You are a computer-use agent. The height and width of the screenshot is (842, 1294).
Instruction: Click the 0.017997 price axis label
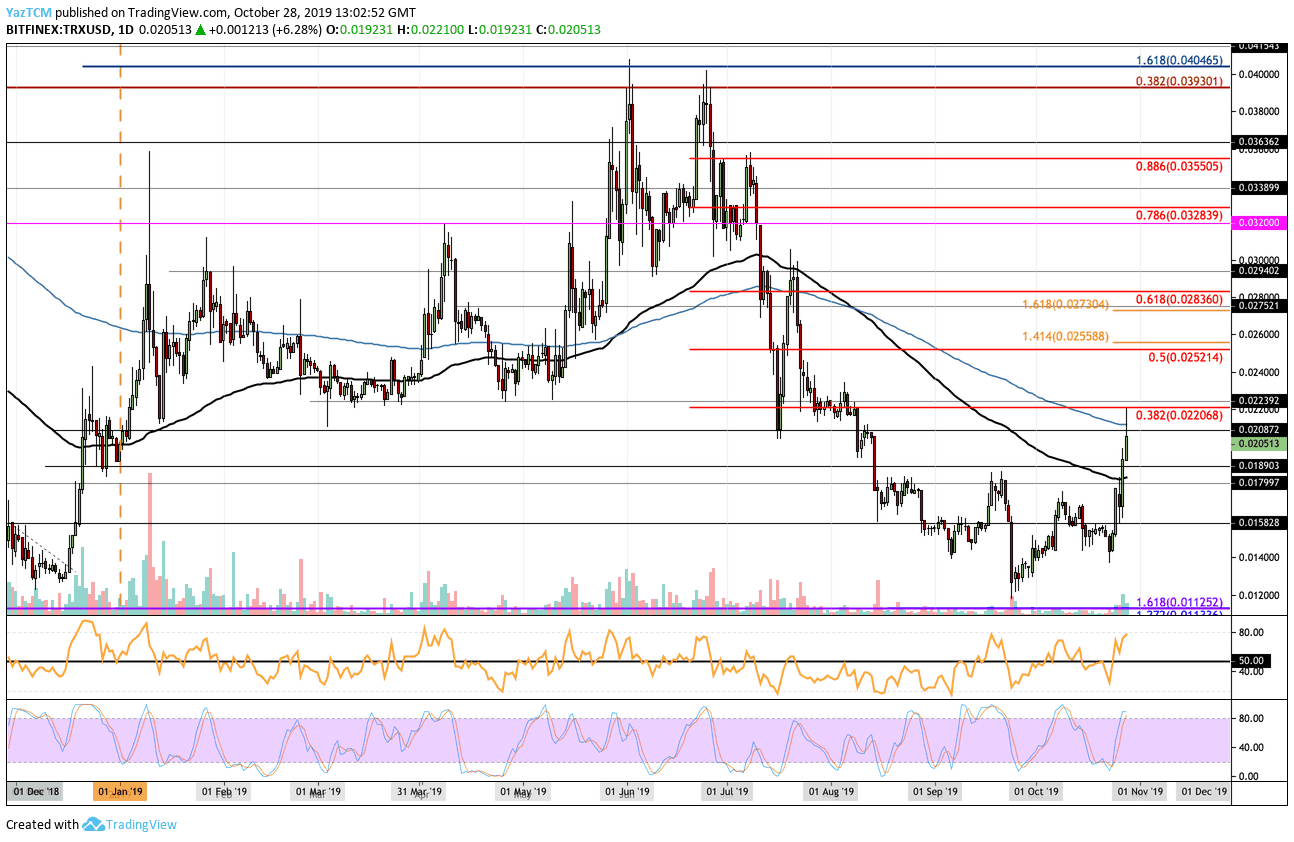tap(1259, 483)
